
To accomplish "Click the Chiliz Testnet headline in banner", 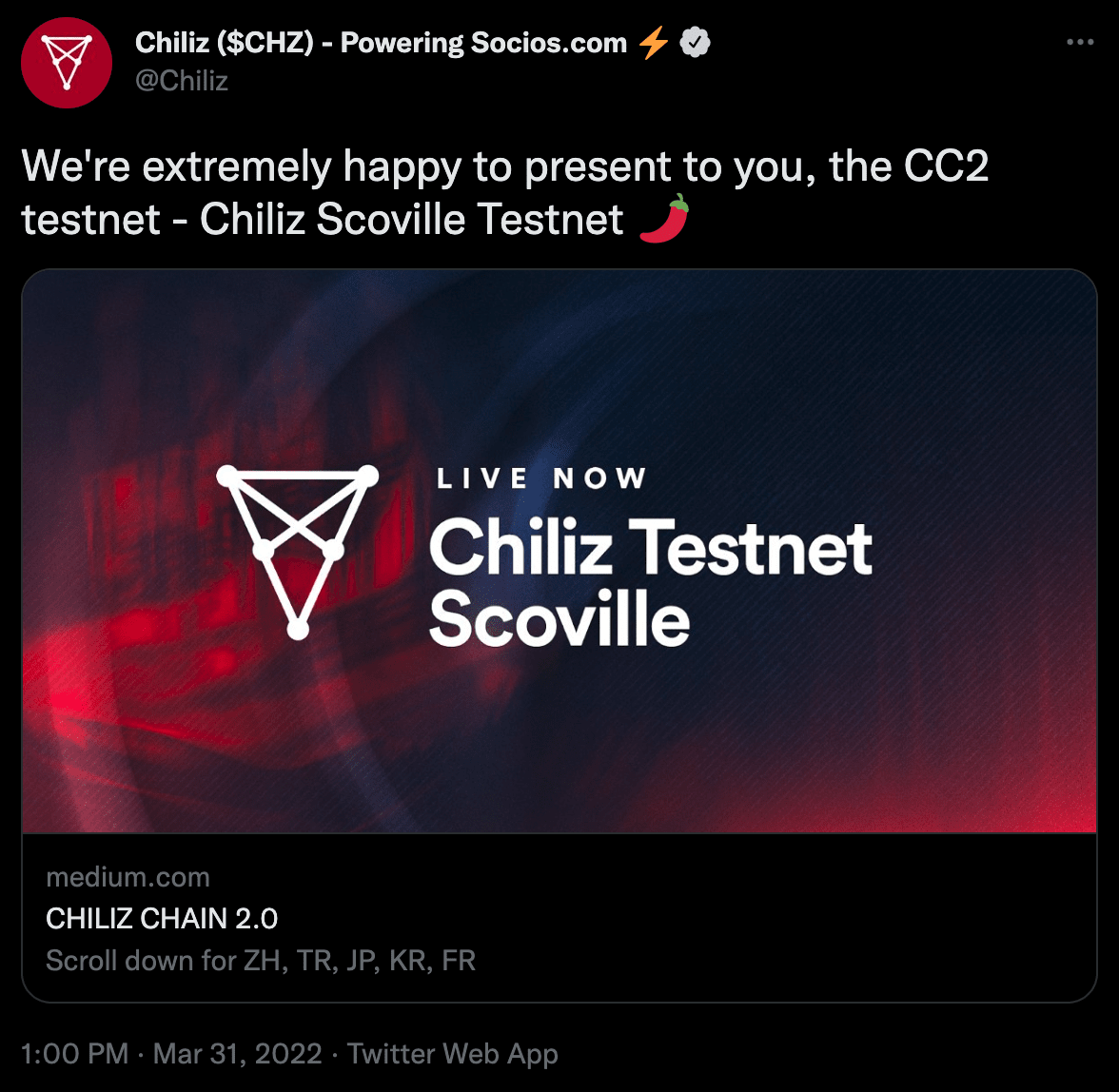I will pyautogui.click(x=650, y=548).
